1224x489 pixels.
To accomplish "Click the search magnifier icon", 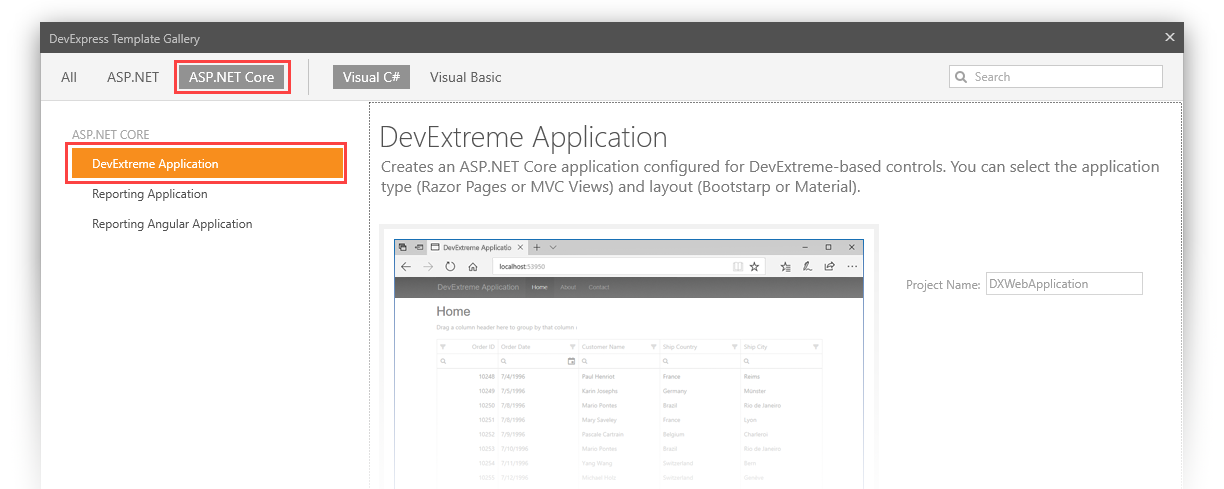I will 961,77.
